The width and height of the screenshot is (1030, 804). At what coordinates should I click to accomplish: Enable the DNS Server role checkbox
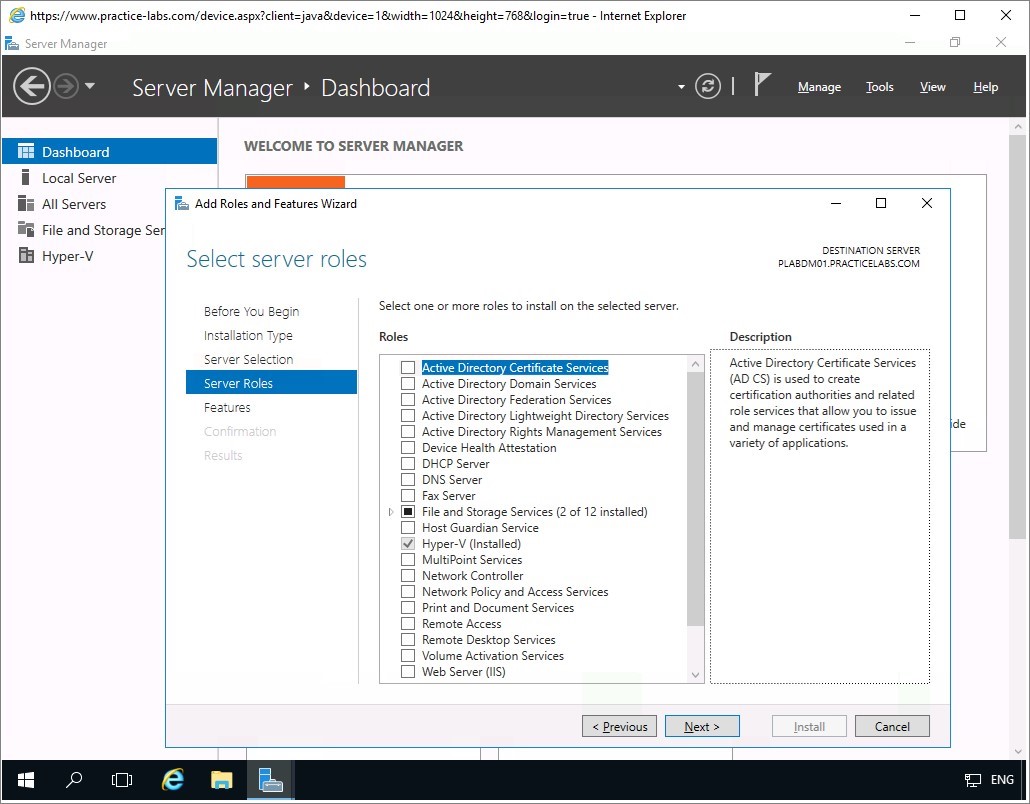click(408, 480)
